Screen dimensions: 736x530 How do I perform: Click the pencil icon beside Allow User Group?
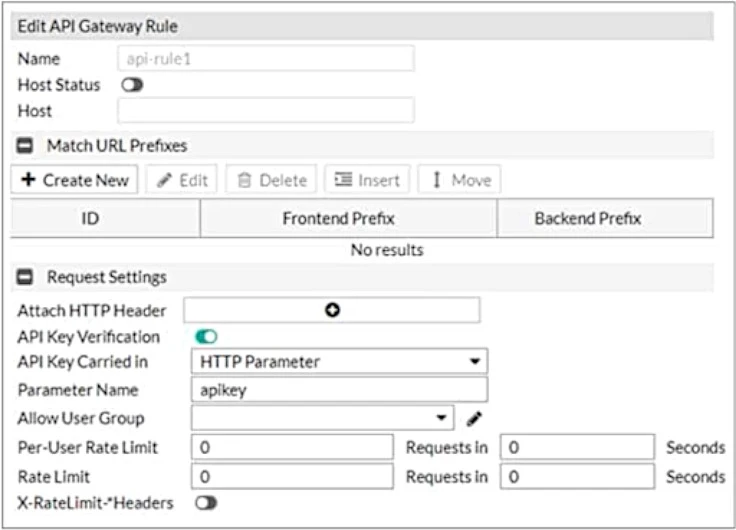(x=474, y=418)
